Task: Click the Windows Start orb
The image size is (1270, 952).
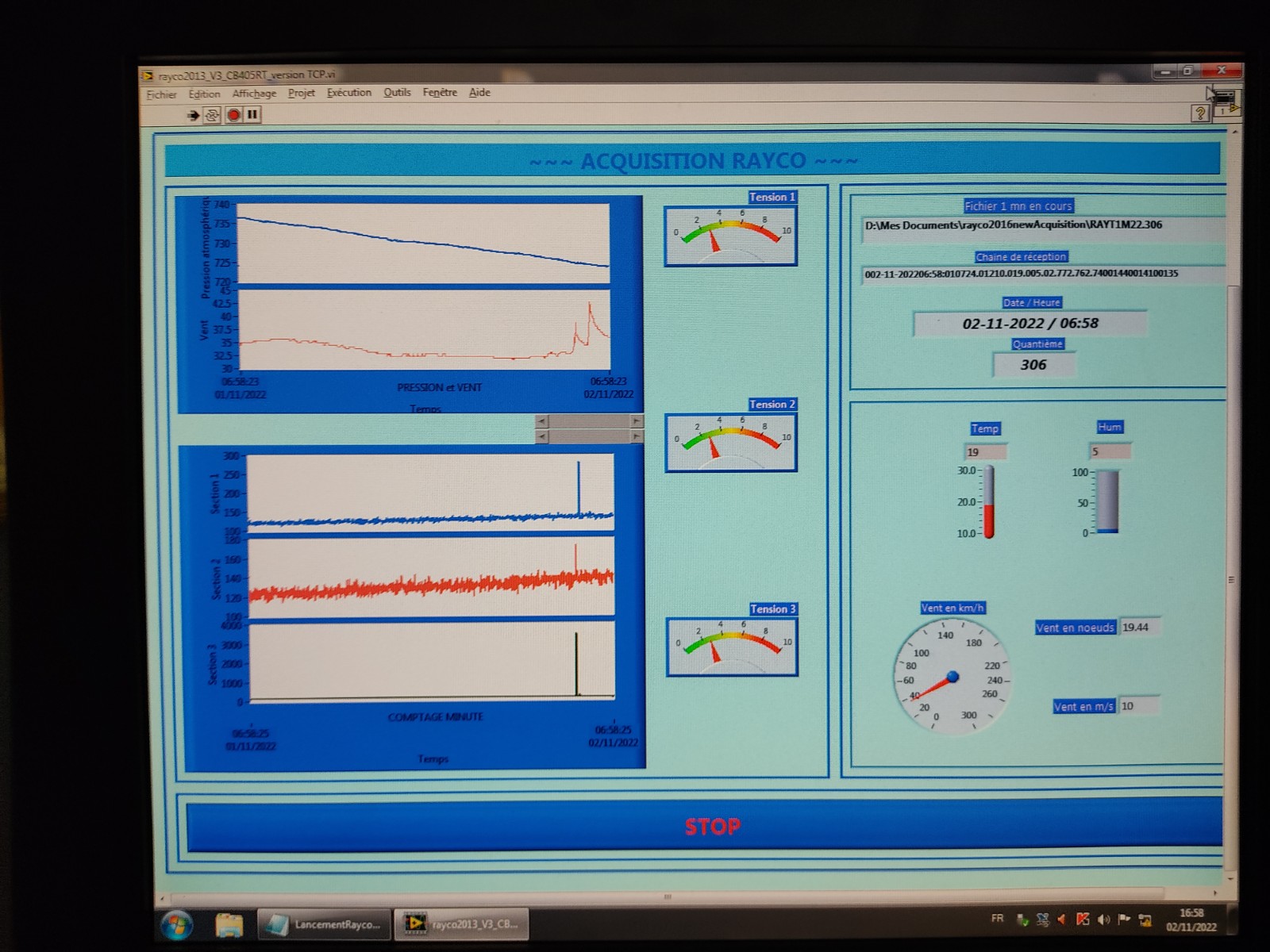Action: [176, 924]
